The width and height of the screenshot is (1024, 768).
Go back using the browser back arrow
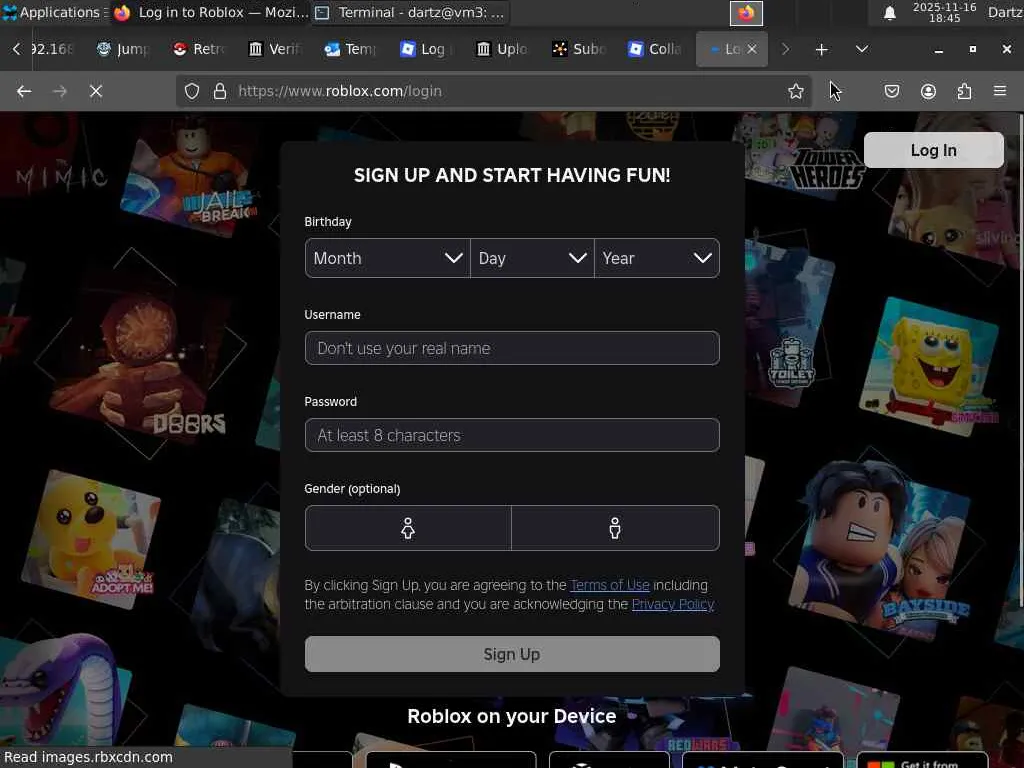coord(24,91)
